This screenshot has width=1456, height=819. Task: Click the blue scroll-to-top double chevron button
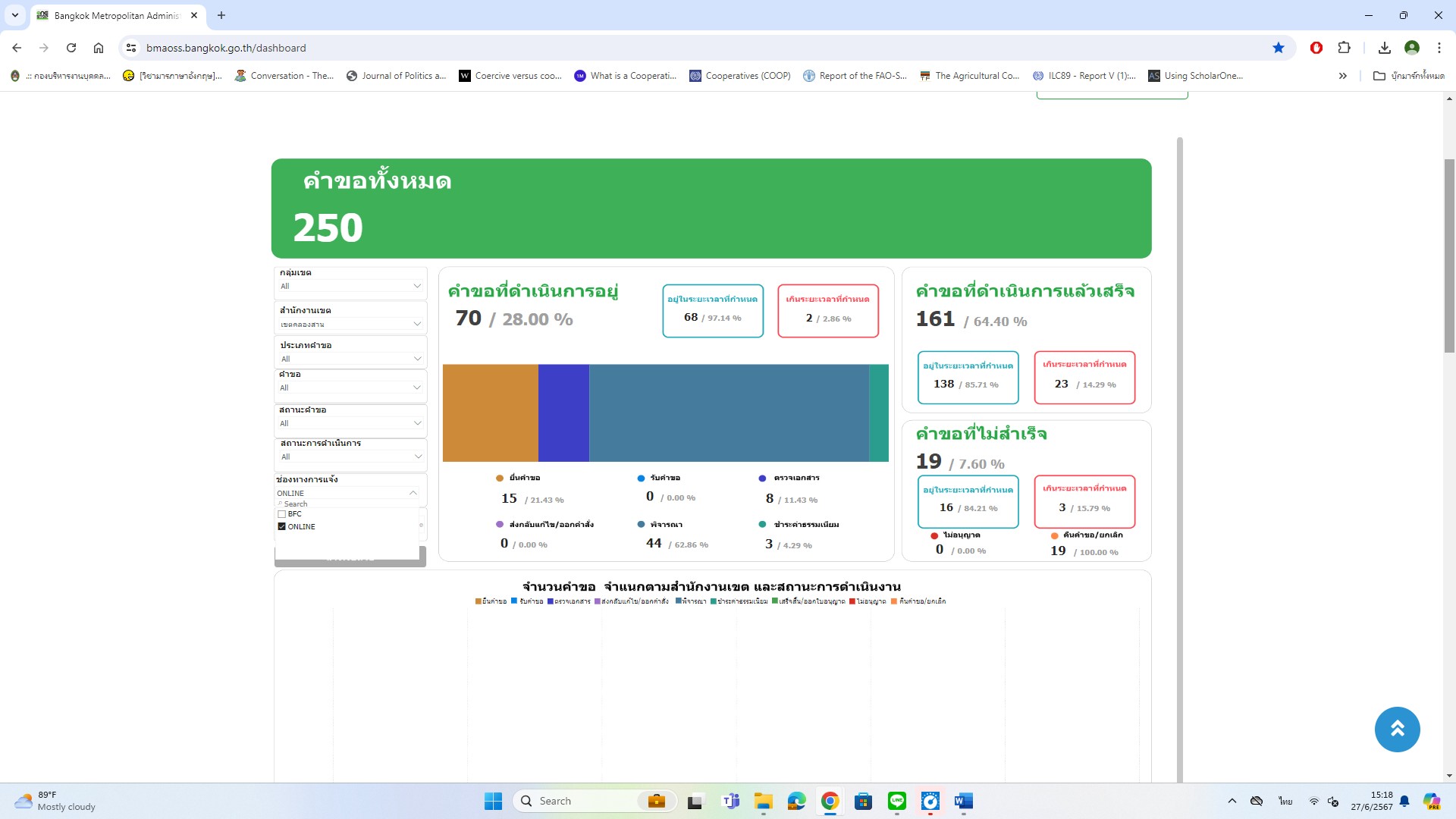tap(1397, 729)
